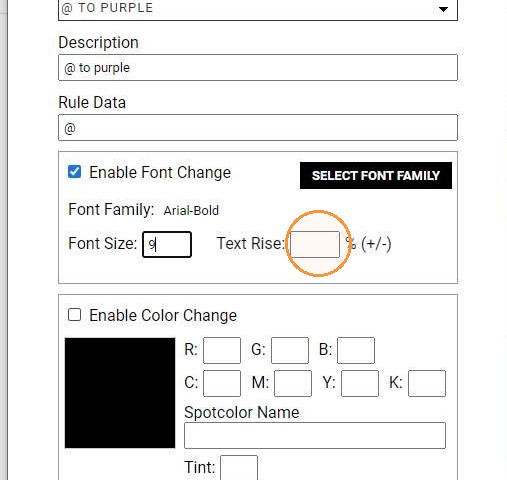Screen dimensions: 507x480
Task: Open the @ TO PURPLE dropdown arrow
Action: [443, 9]
